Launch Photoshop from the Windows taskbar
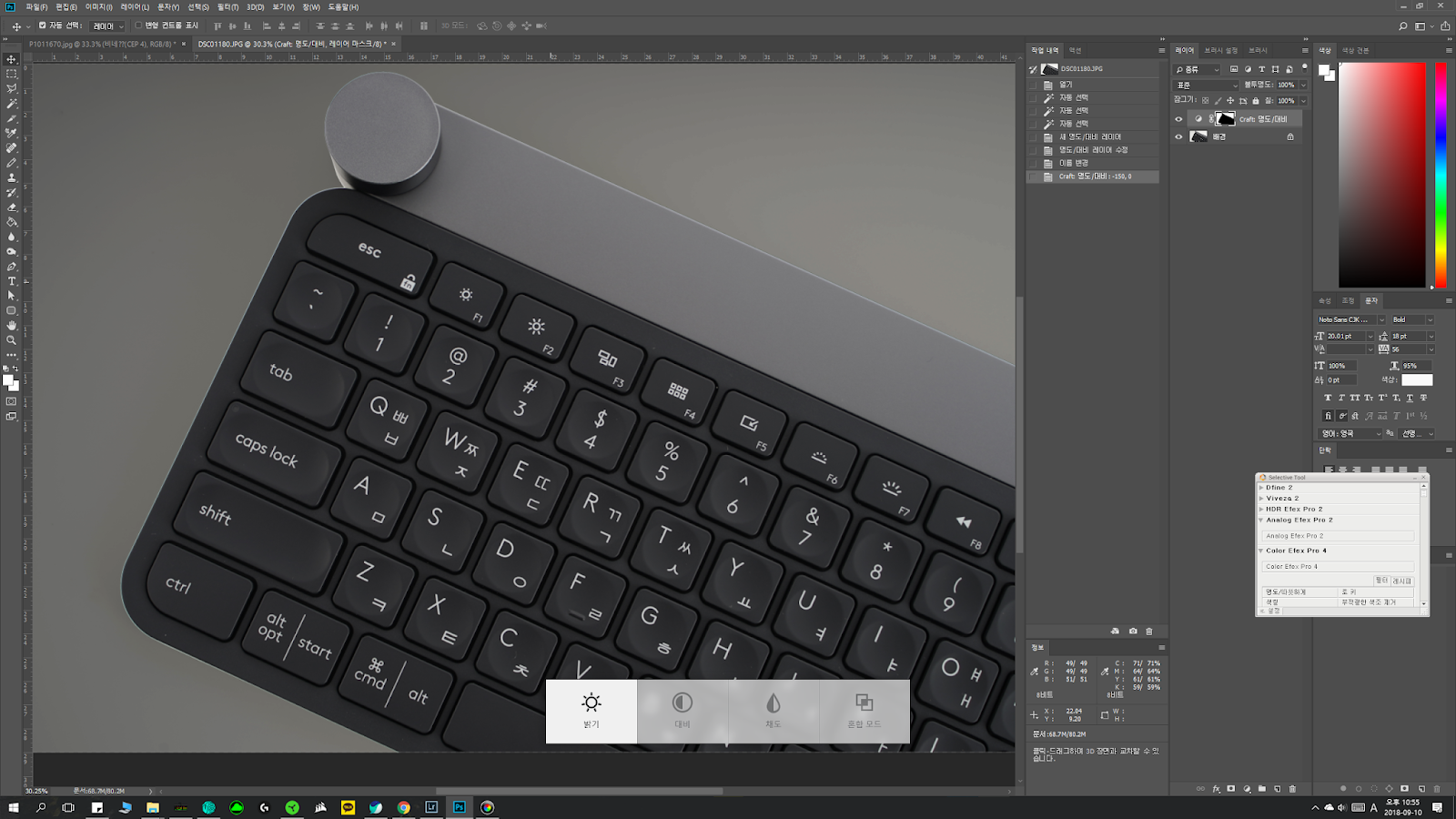 click(x=460, y=807)
